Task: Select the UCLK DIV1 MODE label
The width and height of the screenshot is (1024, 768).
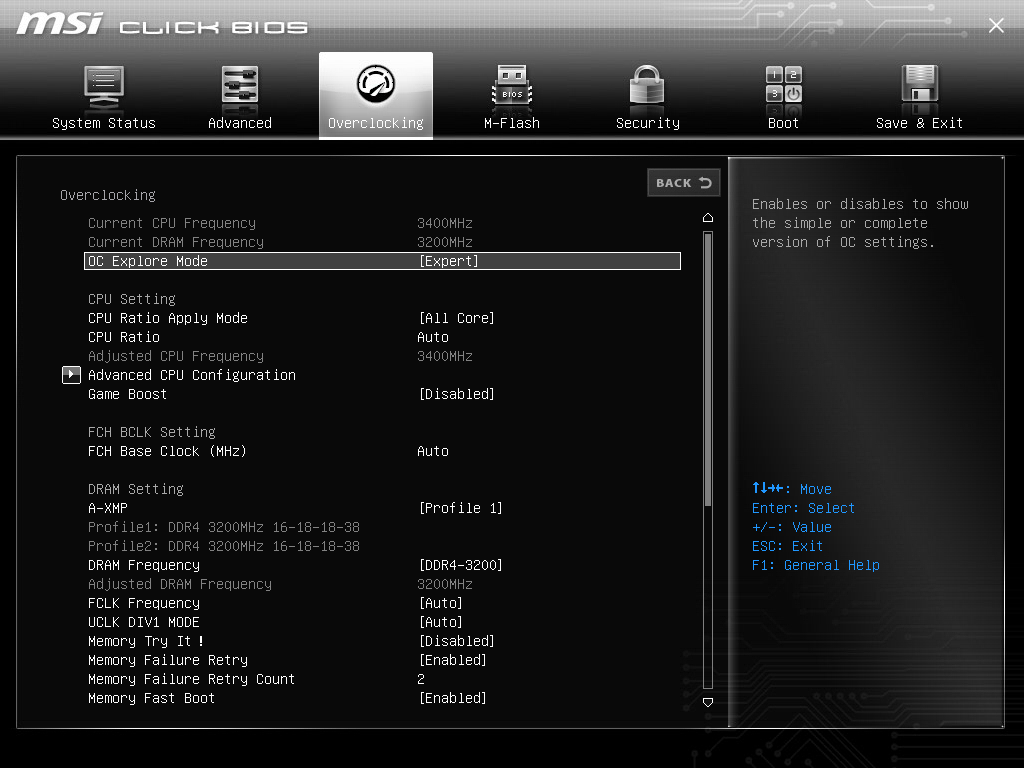Action: pyautogui.click(x=144, y=622)
